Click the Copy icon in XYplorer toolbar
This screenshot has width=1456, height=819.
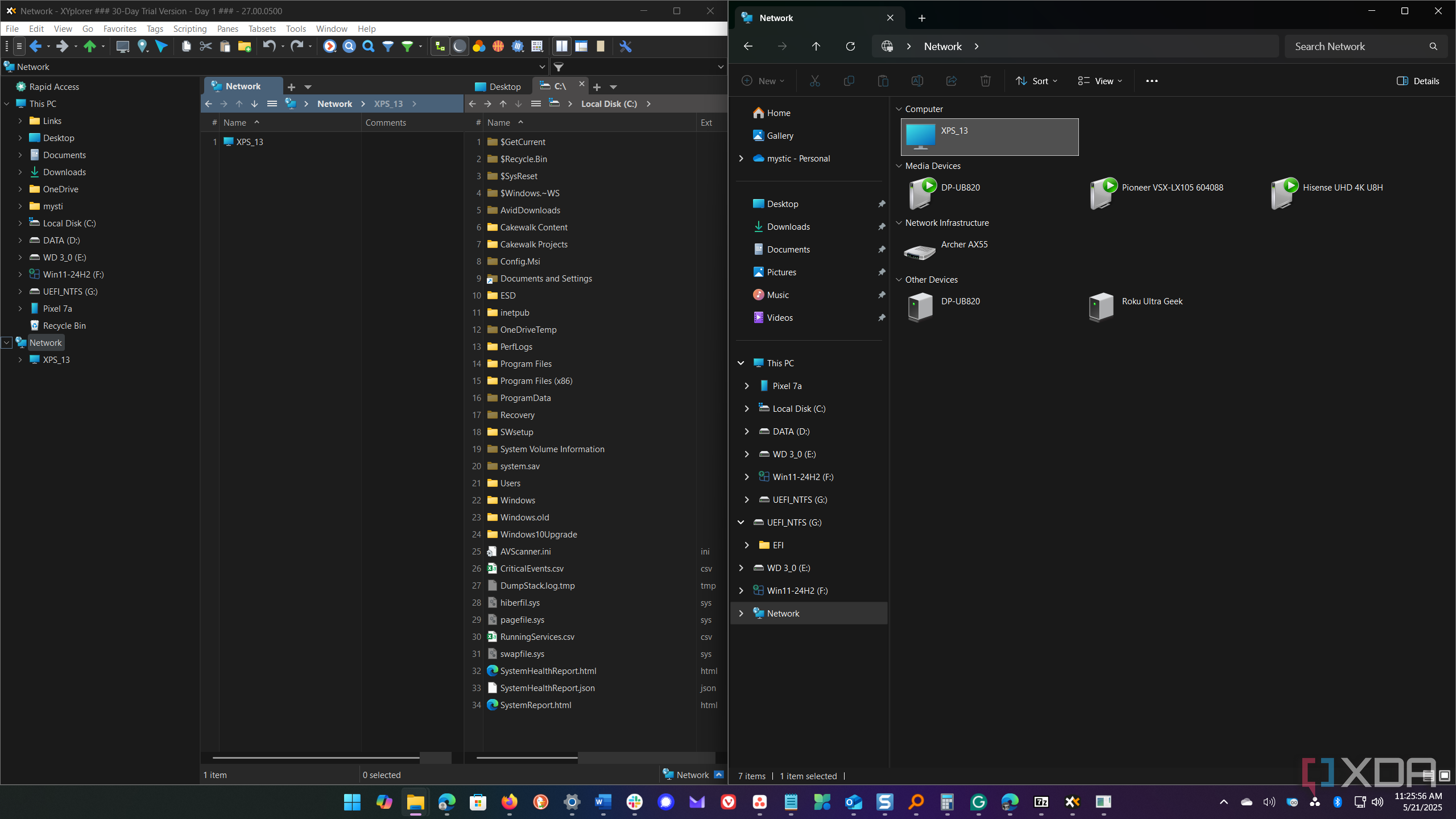coord(186,47)
